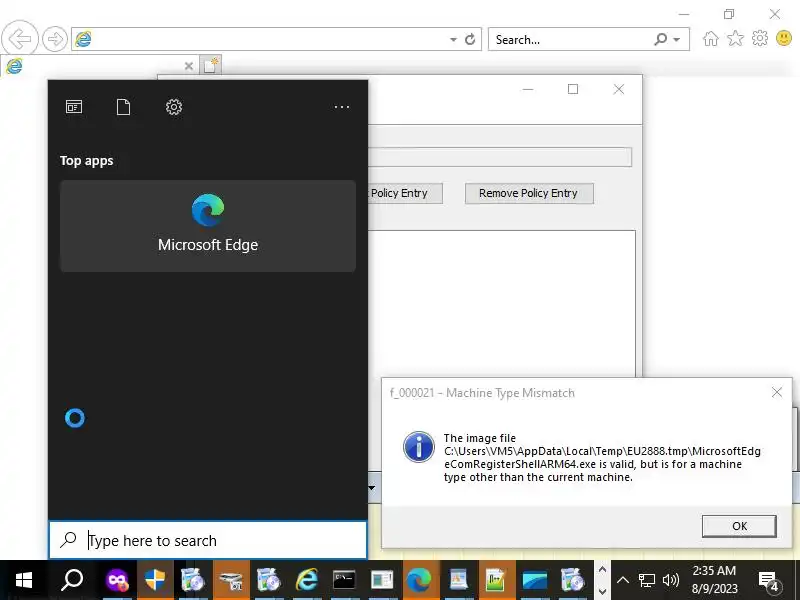This screenshot has height=600, width=800.
Task: Click the blue information icon in dialog
Action: [419, 447]
